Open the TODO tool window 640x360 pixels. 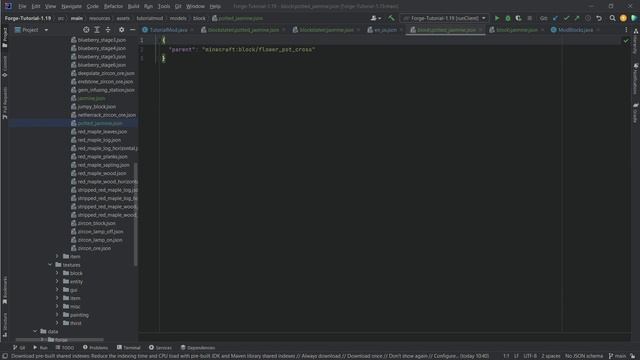65,348
